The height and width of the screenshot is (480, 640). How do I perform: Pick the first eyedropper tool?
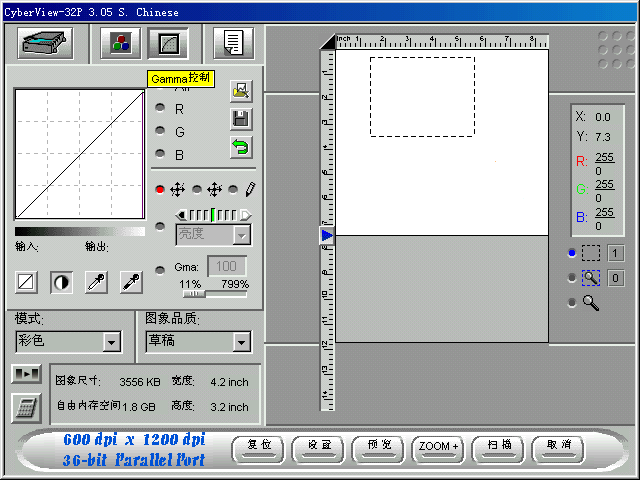point(96,282)
